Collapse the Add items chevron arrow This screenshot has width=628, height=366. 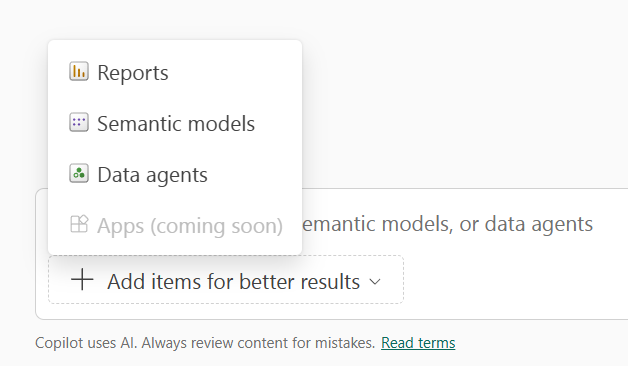point(375,282)
